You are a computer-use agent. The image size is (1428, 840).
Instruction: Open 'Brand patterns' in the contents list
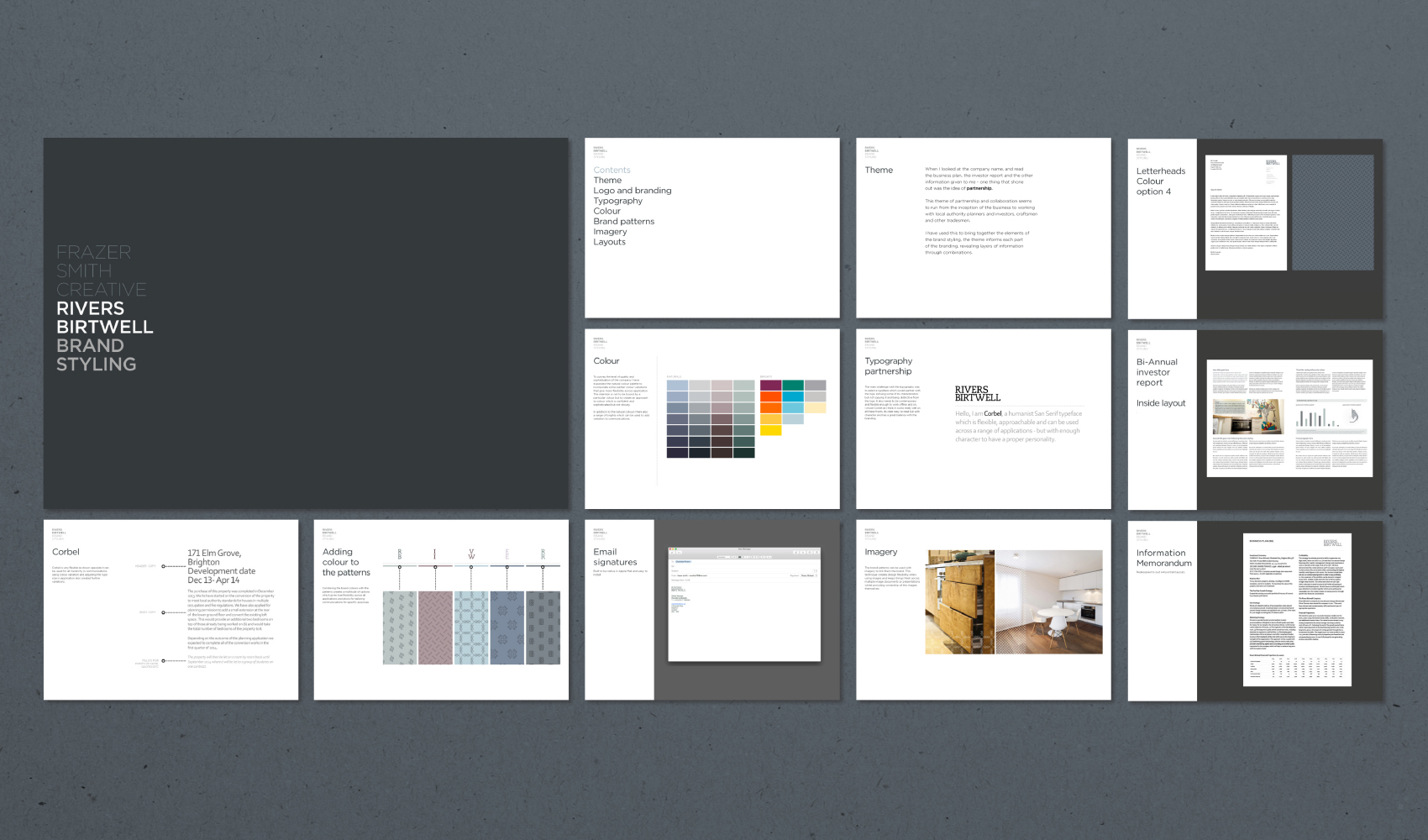point(623,222)
